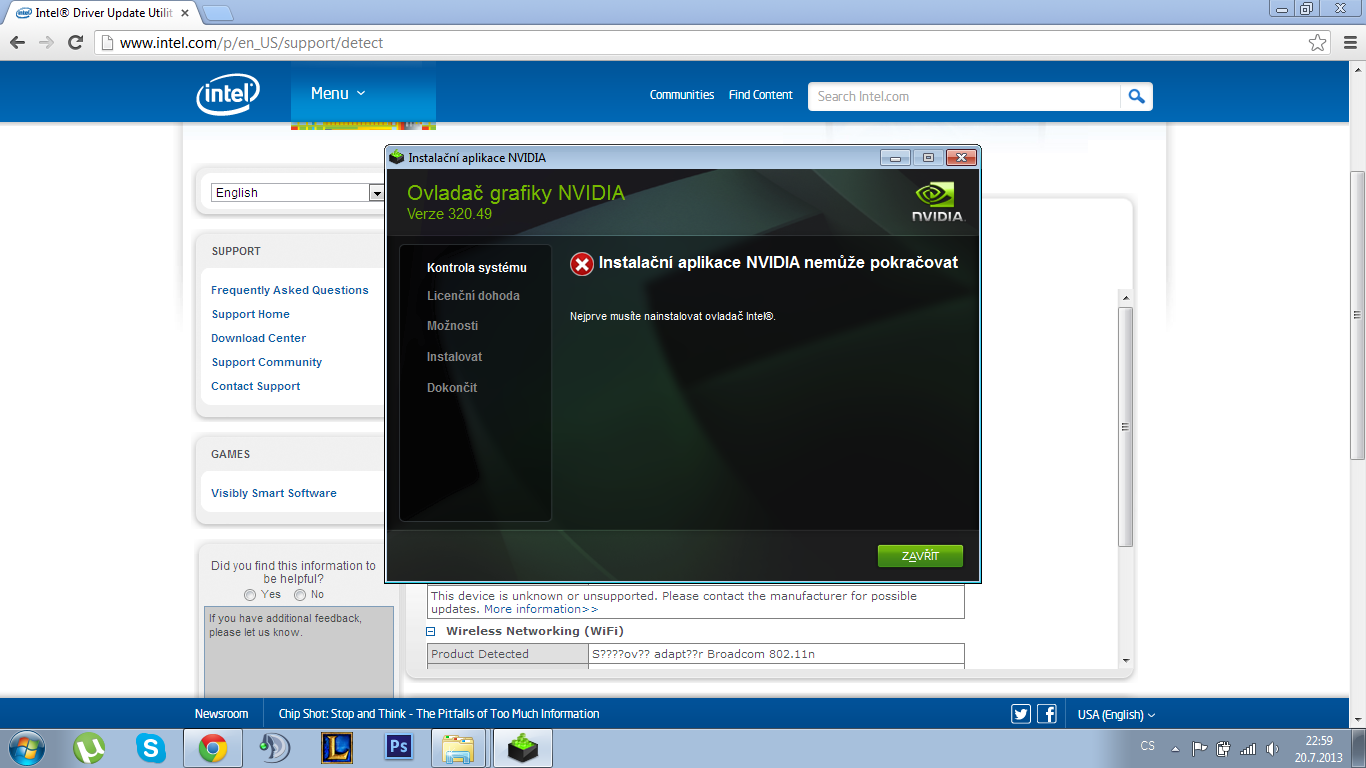1366x768 pixels.
Task: Click the red error icon in the NVIDIA installer
Action: [x=582, y=264]
